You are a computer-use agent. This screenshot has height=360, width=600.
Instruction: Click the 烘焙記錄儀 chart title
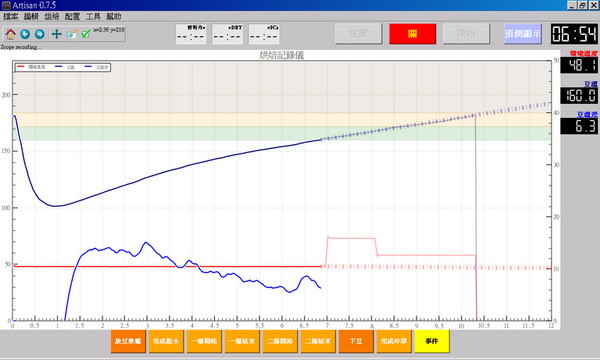coord(282,55)
